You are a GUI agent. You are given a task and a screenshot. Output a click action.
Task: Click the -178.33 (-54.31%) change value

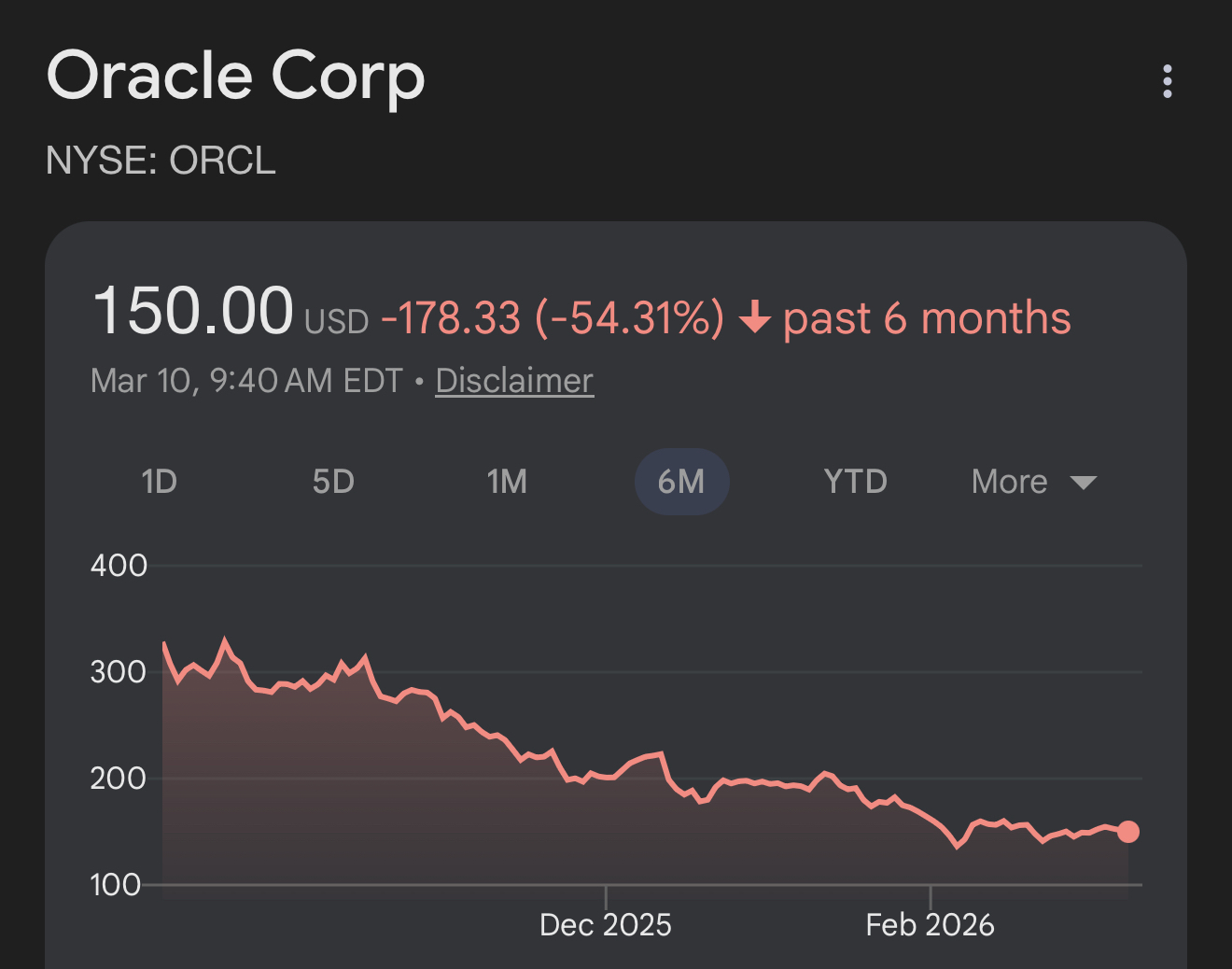pos(553,318)
